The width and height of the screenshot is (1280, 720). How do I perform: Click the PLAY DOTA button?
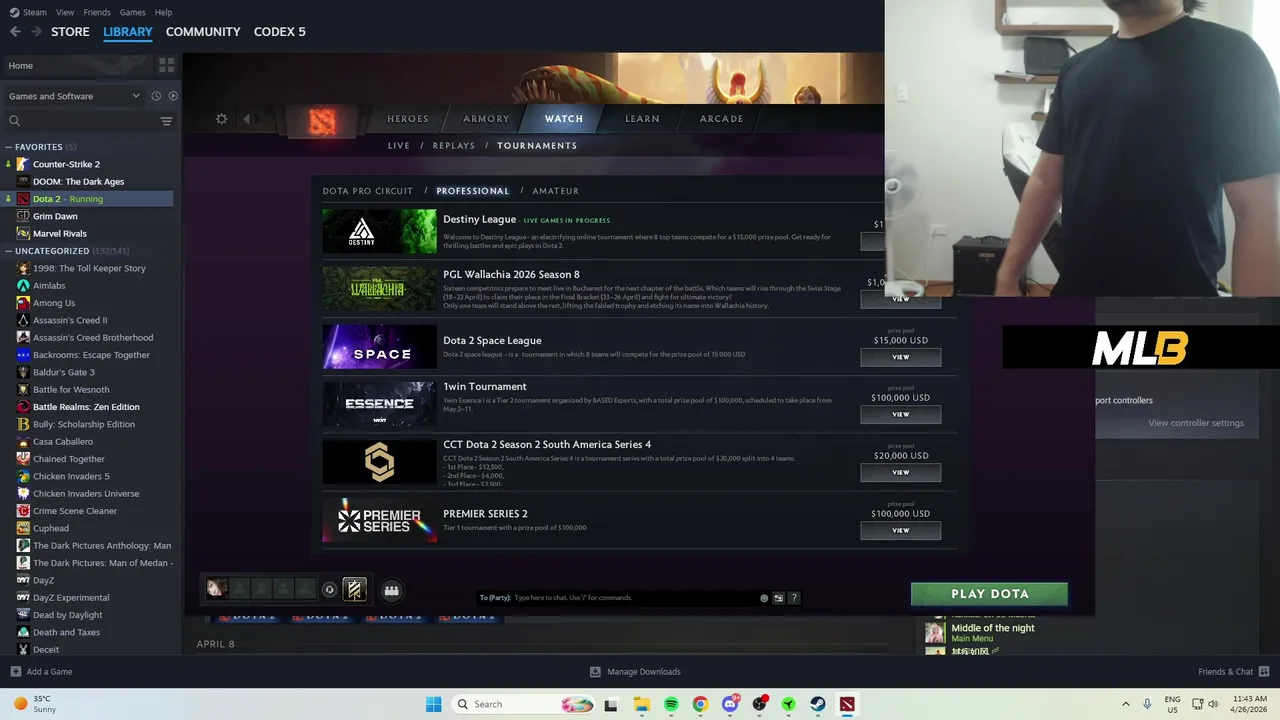[989, 594]
